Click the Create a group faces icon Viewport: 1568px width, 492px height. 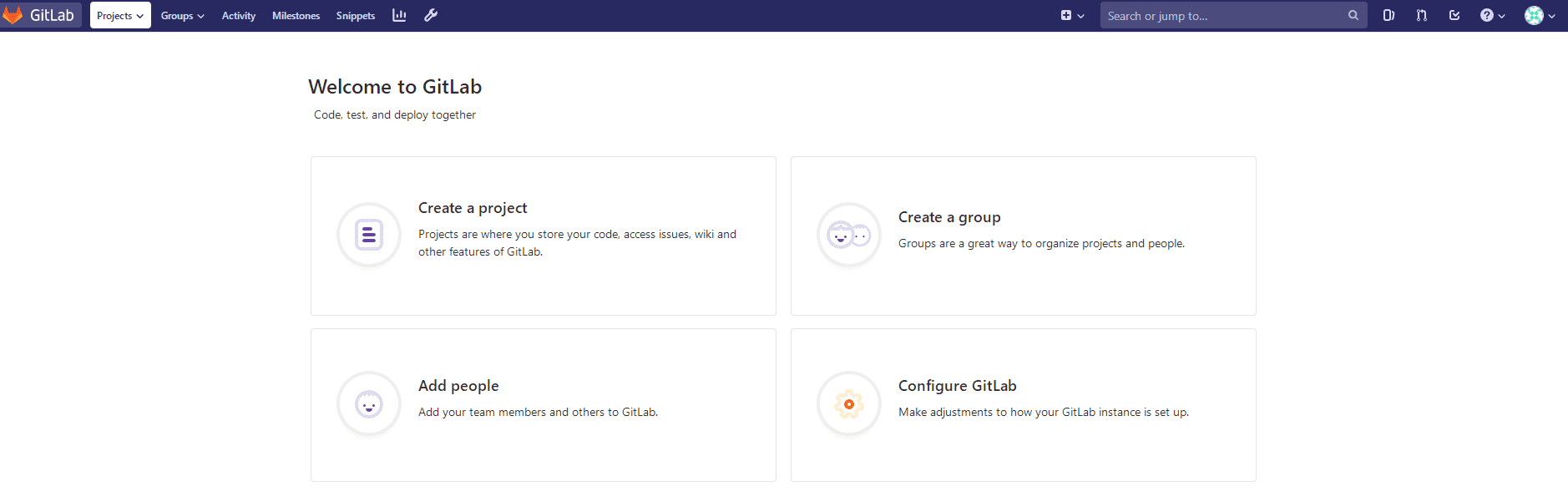pyautogui.click(x=849, y=235)
